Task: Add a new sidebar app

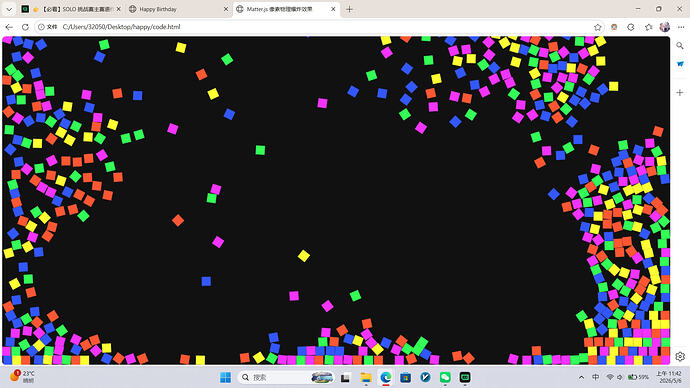Action: pyautogui.click(x=680, y=92)
